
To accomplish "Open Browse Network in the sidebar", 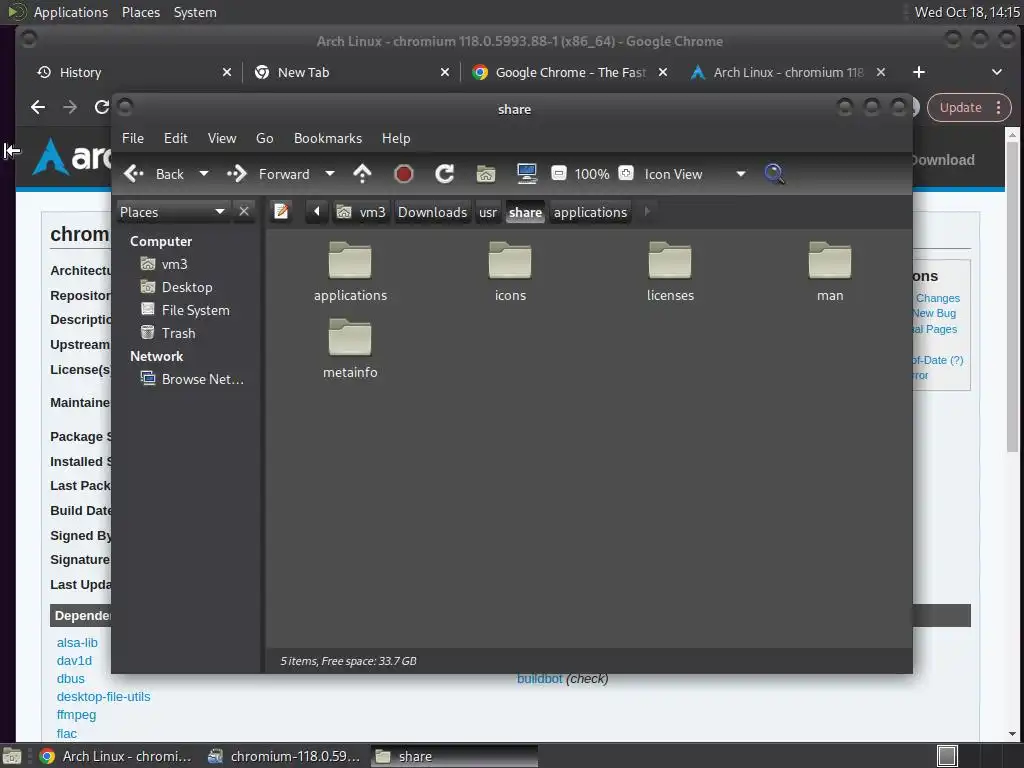I will click(x=192, y=379).
